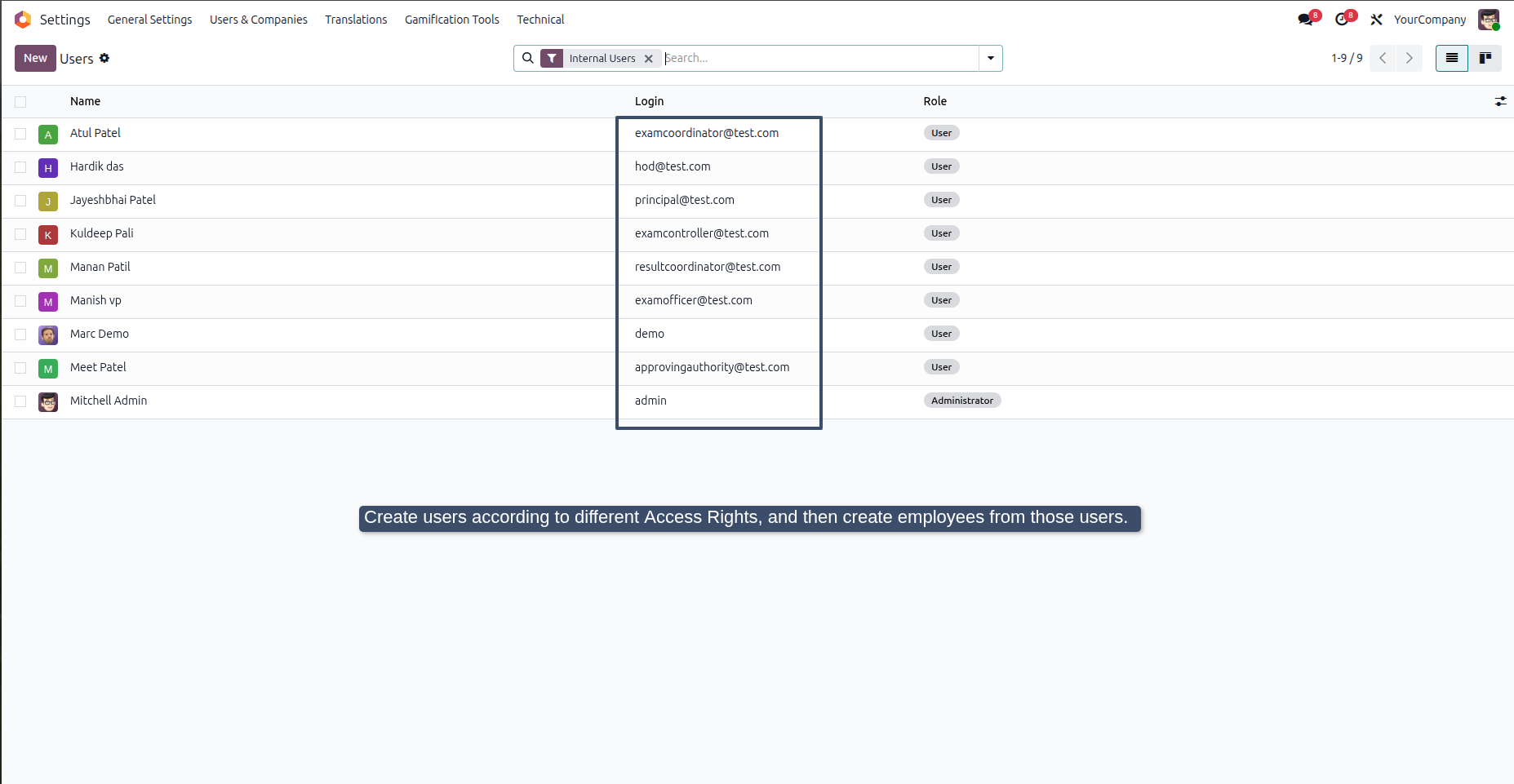Go to next page of records

(1409, 58)
